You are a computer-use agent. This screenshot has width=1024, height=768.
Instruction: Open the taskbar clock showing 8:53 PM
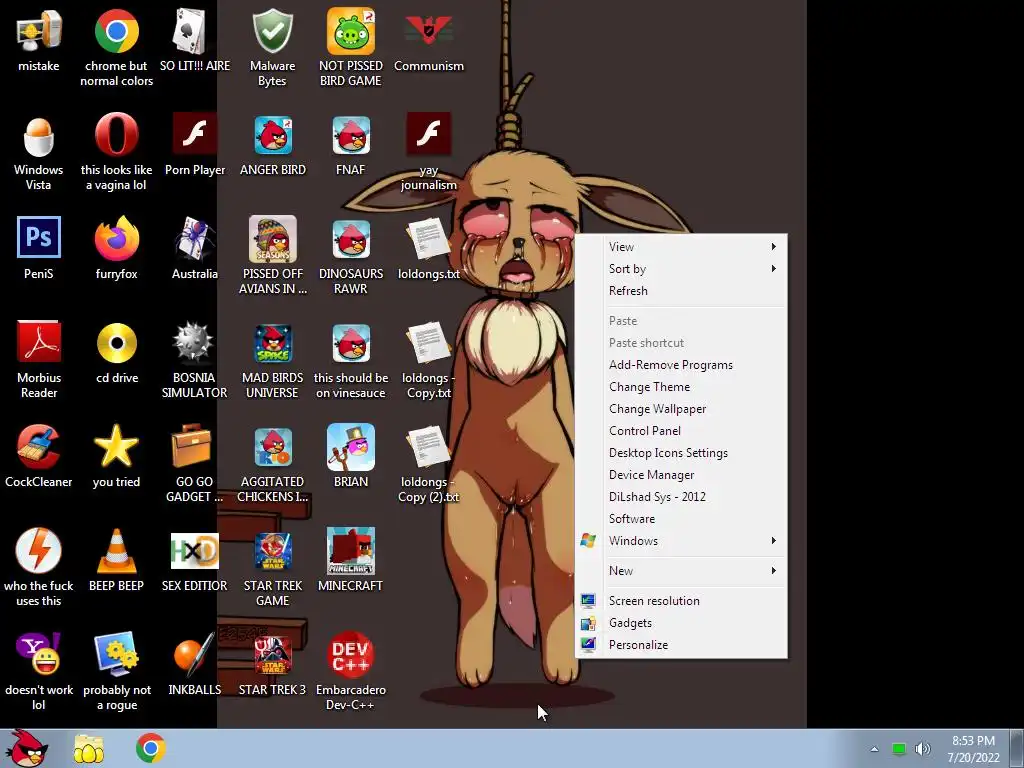(973, 749)
